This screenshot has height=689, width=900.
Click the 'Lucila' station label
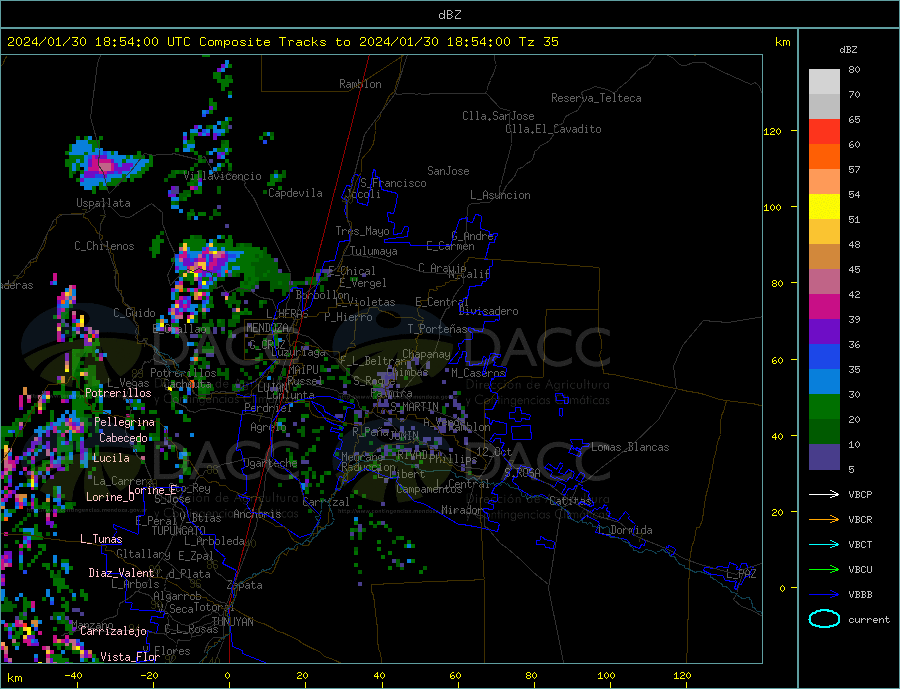pyautogui.click(x=111, y=458)
